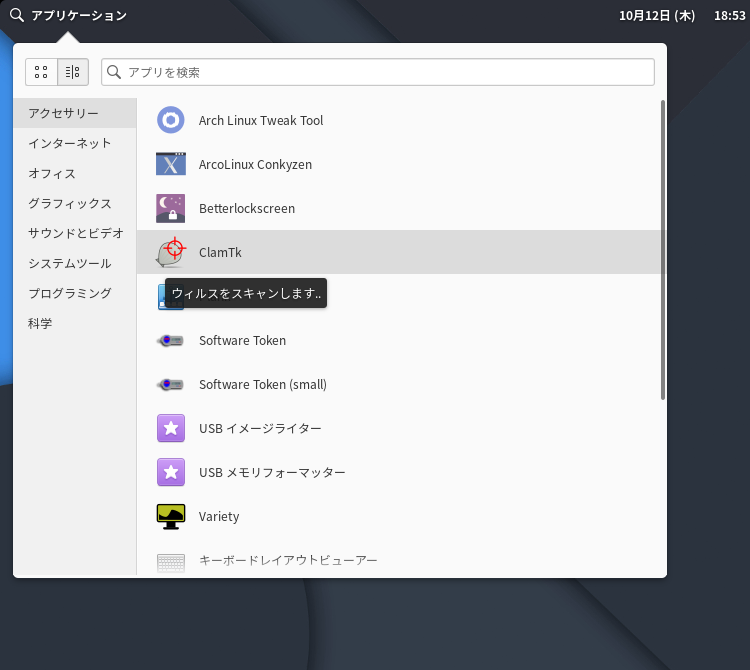The width and height of the screenshot is (750, 670).
Task: Switch to grid view
Action: pos(41,72)
